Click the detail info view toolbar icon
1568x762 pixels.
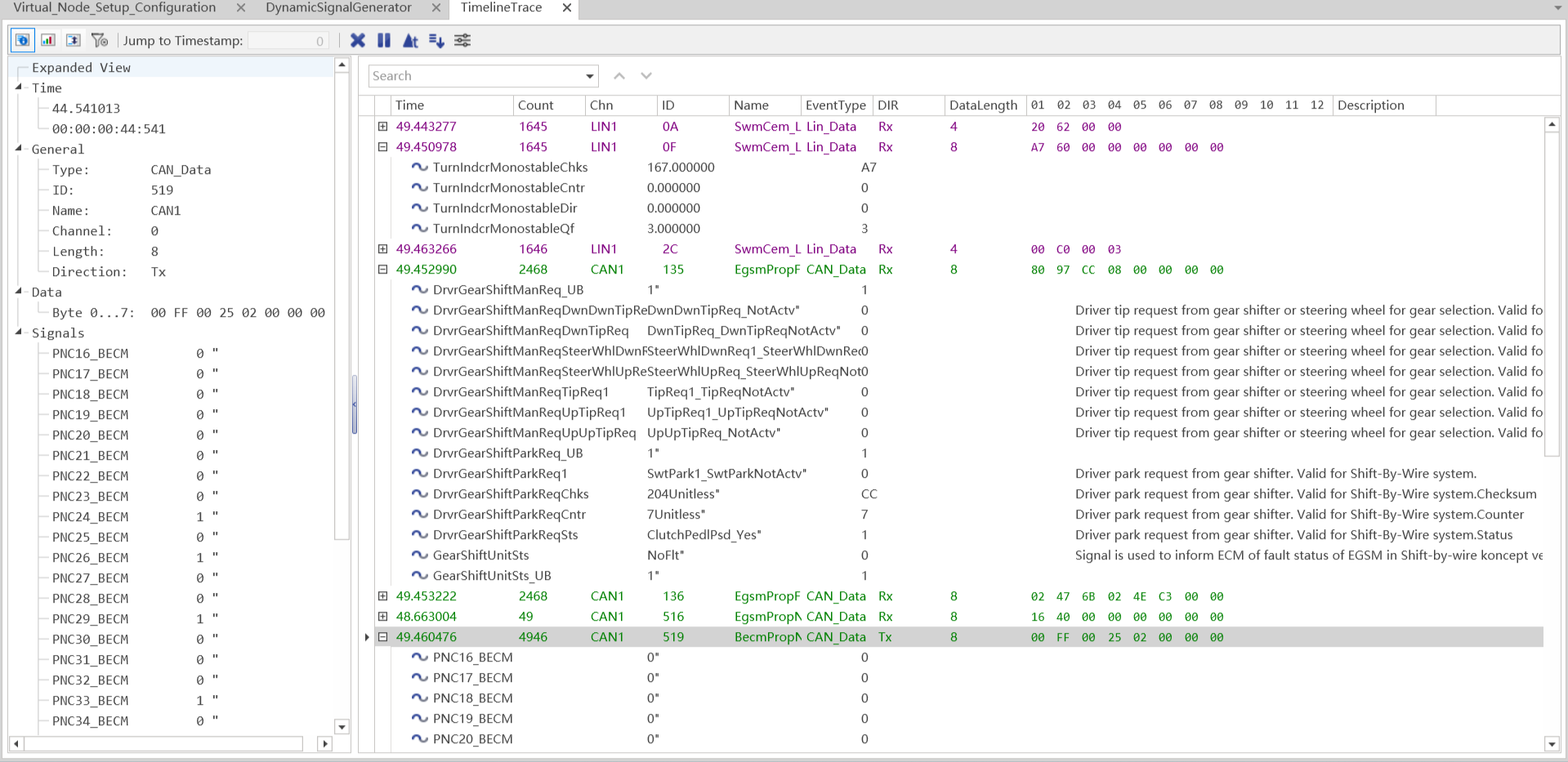point(23,40)
